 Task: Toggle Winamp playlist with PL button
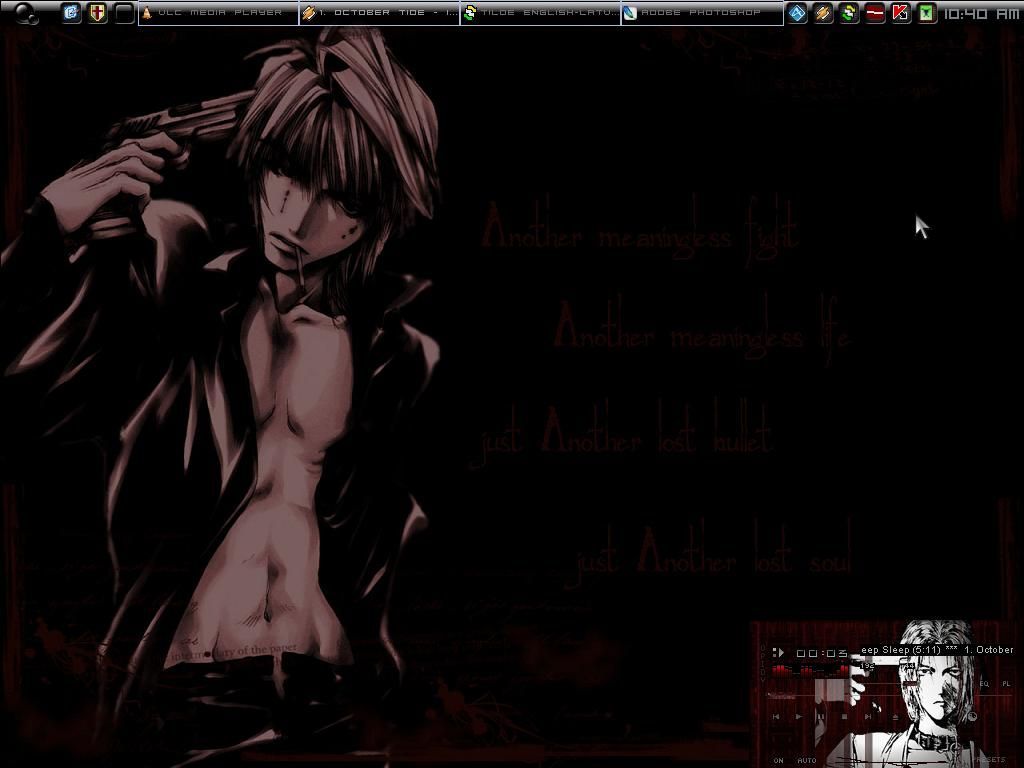pyautogui.click(x=1006, y=684)
